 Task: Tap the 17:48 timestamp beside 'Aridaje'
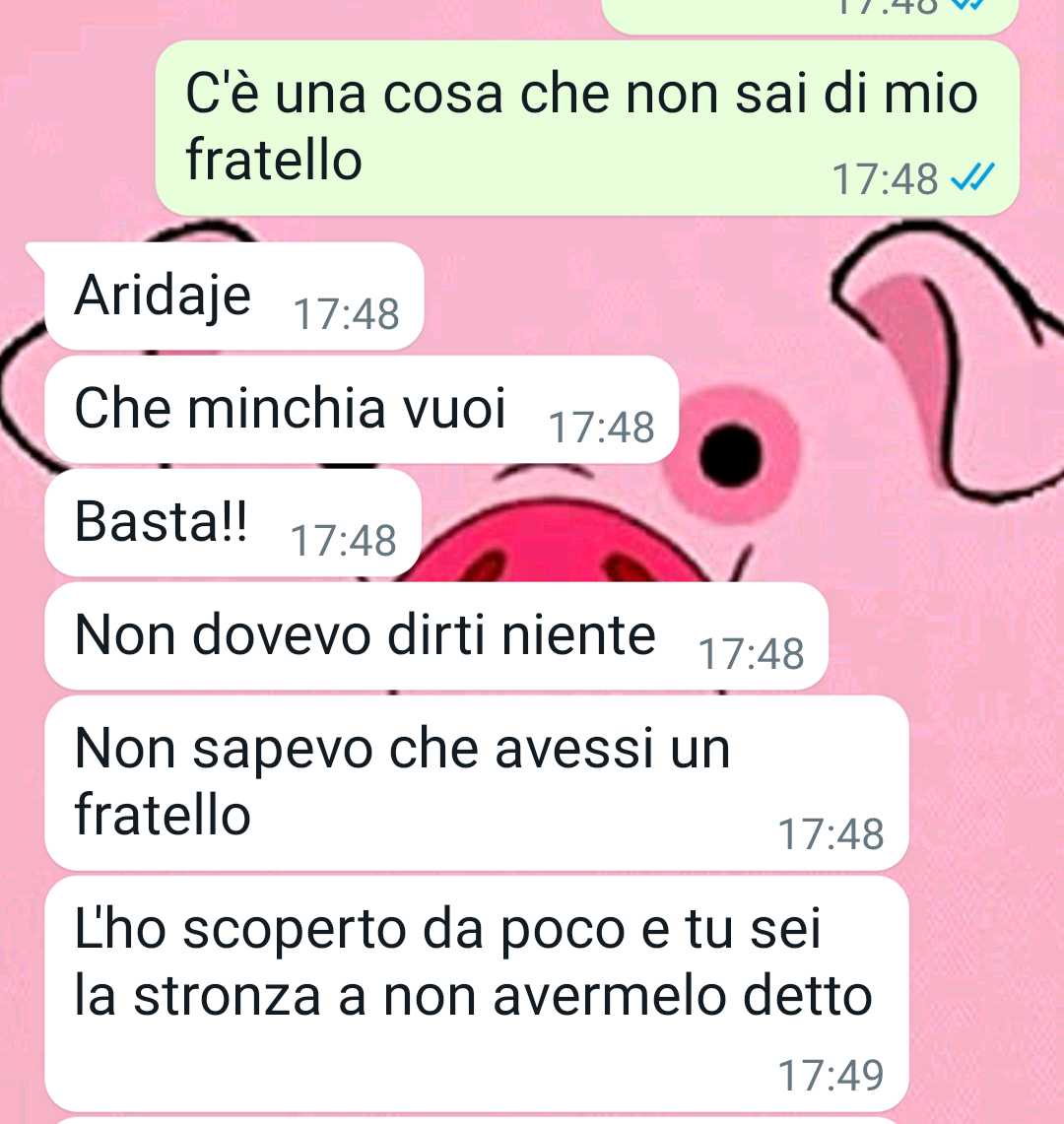click(347, 314)
